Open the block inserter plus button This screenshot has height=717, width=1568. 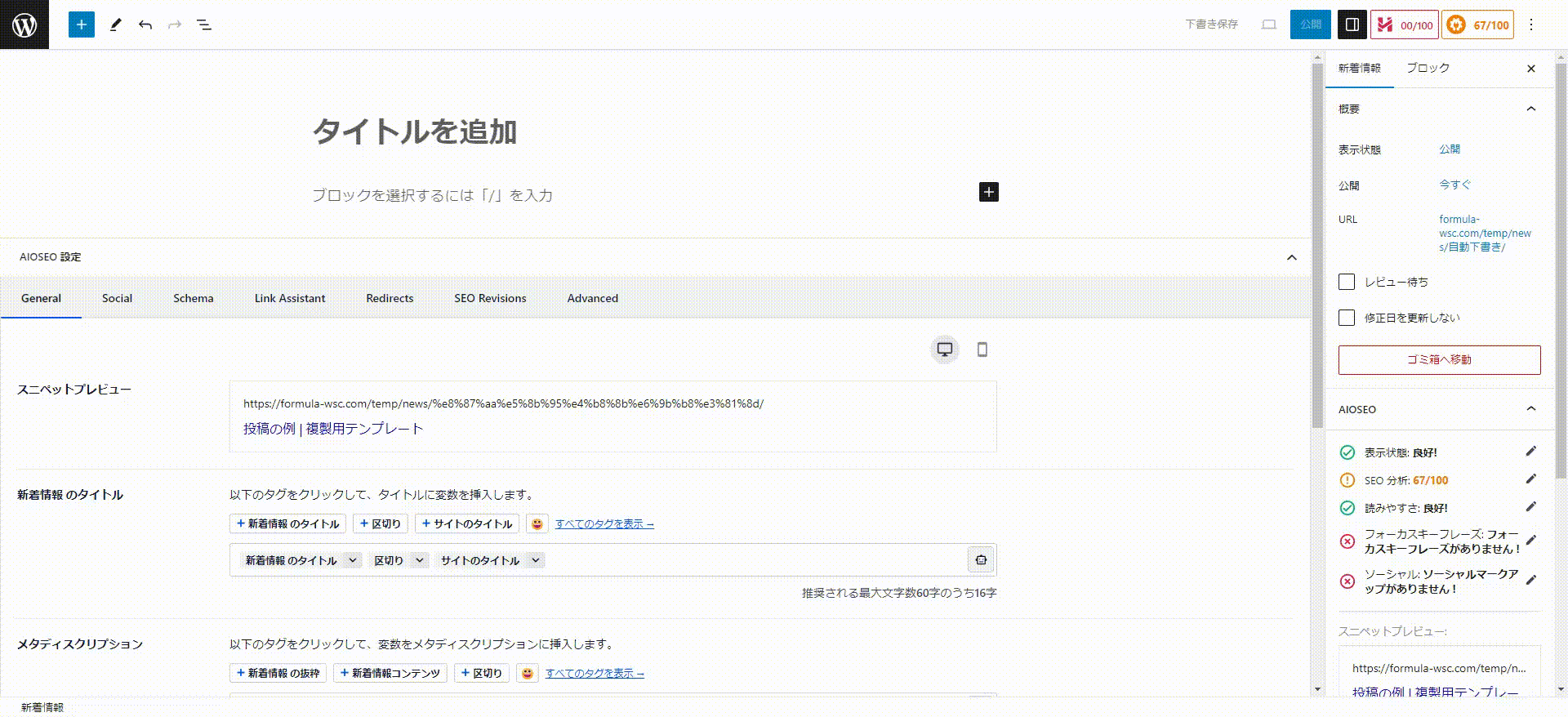click(81, 24)
